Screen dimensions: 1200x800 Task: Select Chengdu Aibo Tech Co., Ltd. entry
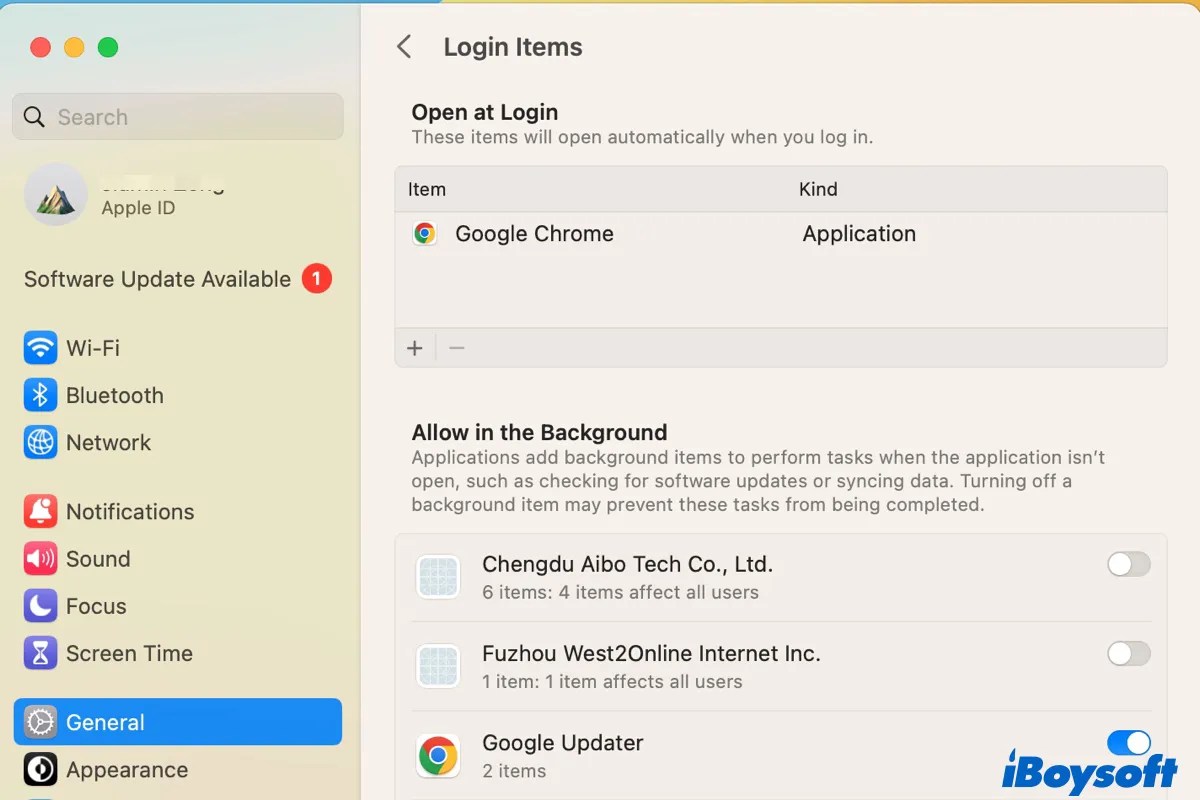[x=627, y=564]
